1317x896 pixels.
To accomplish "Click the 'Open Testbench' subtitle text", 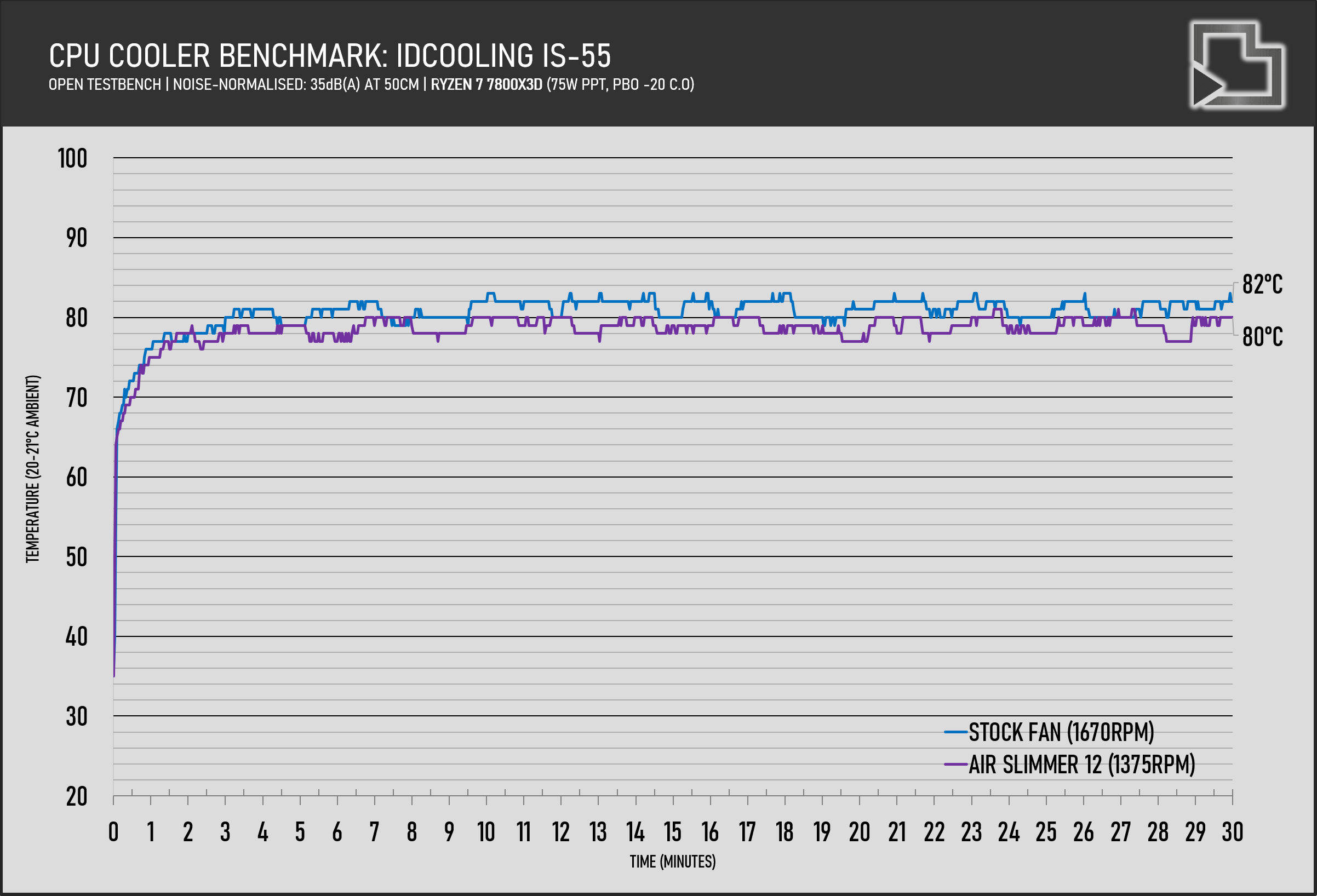I will [x=105, y=84].
